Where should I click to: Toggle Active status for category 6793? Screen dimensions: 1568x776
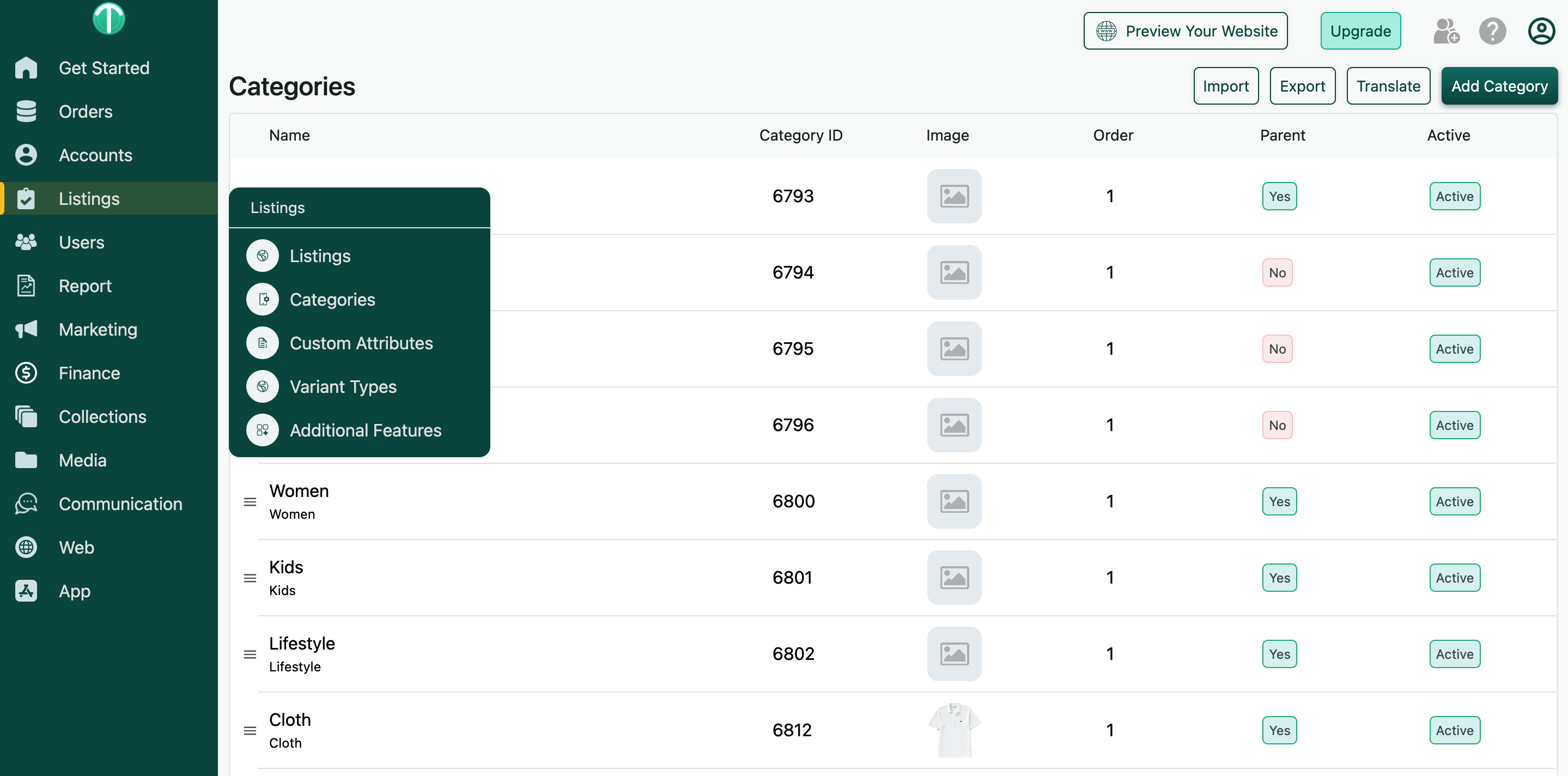[x=1454, y=197]
